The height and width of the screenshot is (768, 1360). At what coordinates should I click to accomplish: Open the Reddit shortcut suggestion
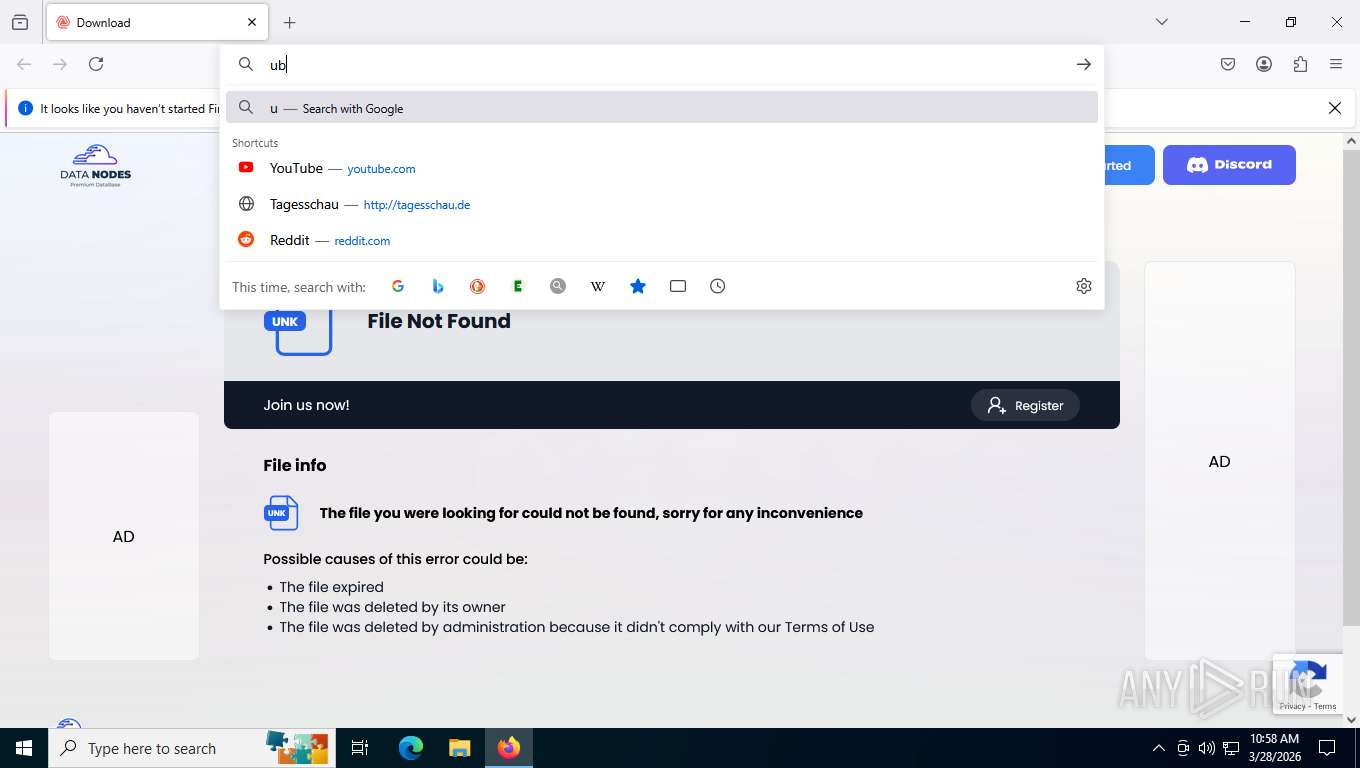click(662, 240)
